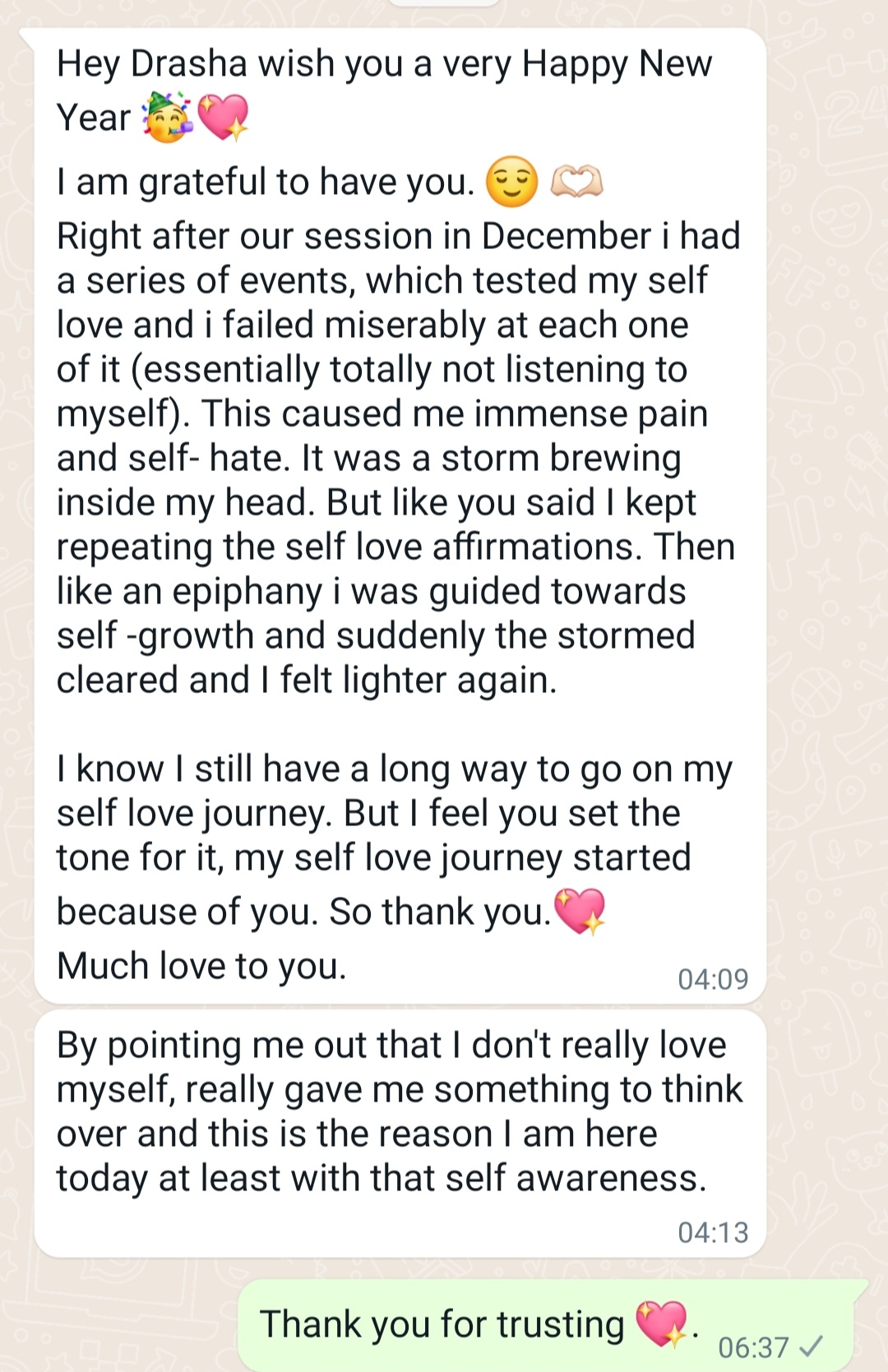The height and width of the screenshot is (1372, 888).
Task: Tap sparkling heart in 'Thank you for trusting'
Action: tap(662, 1324)
